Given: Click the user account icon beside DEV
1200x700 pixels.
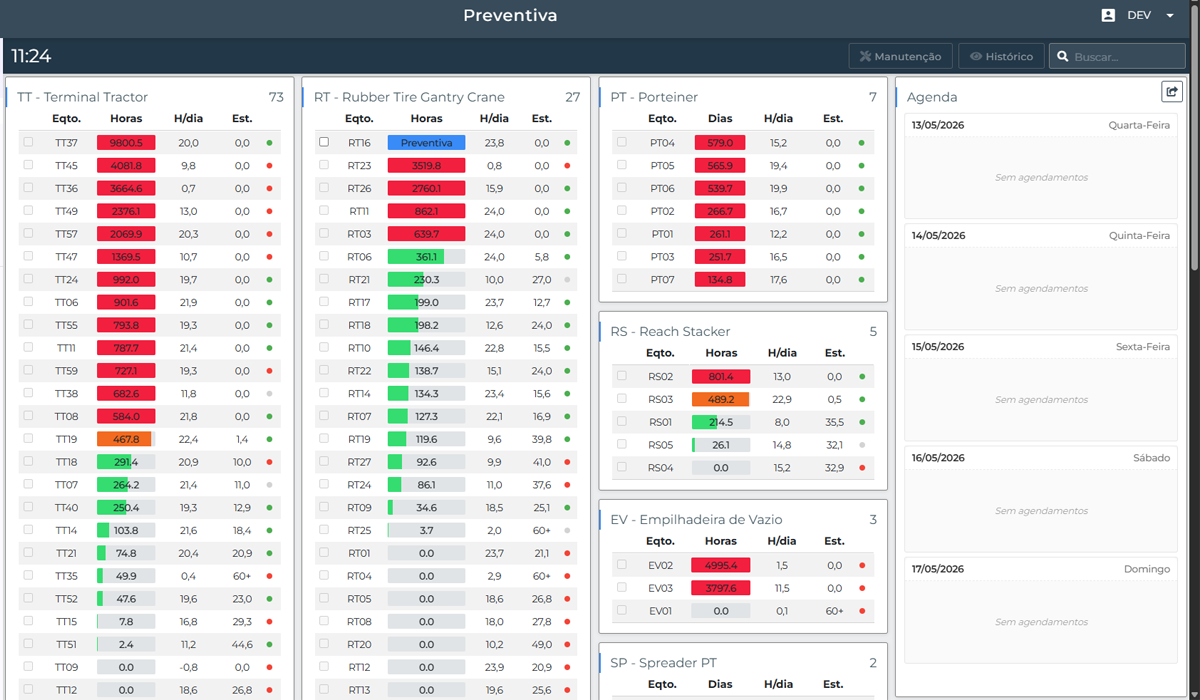Looking at the screenshot, I should [1108, 16].
